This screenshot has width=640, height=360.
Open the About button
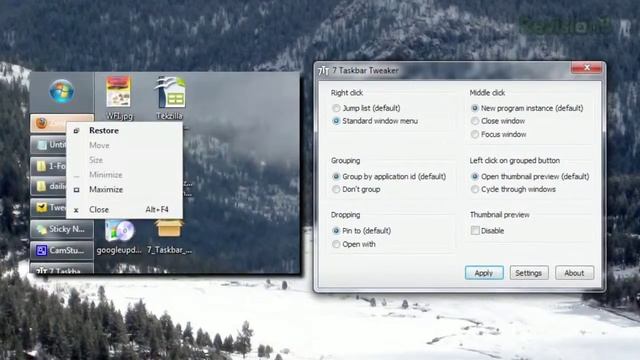tap(574, 273)
